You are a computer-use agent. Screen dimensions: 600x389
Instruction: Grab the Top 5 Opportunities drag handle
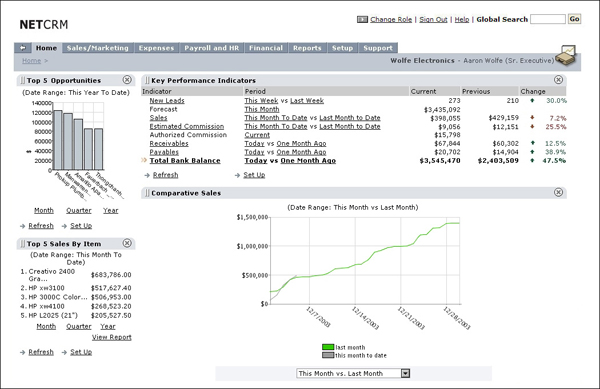[23, 80]
